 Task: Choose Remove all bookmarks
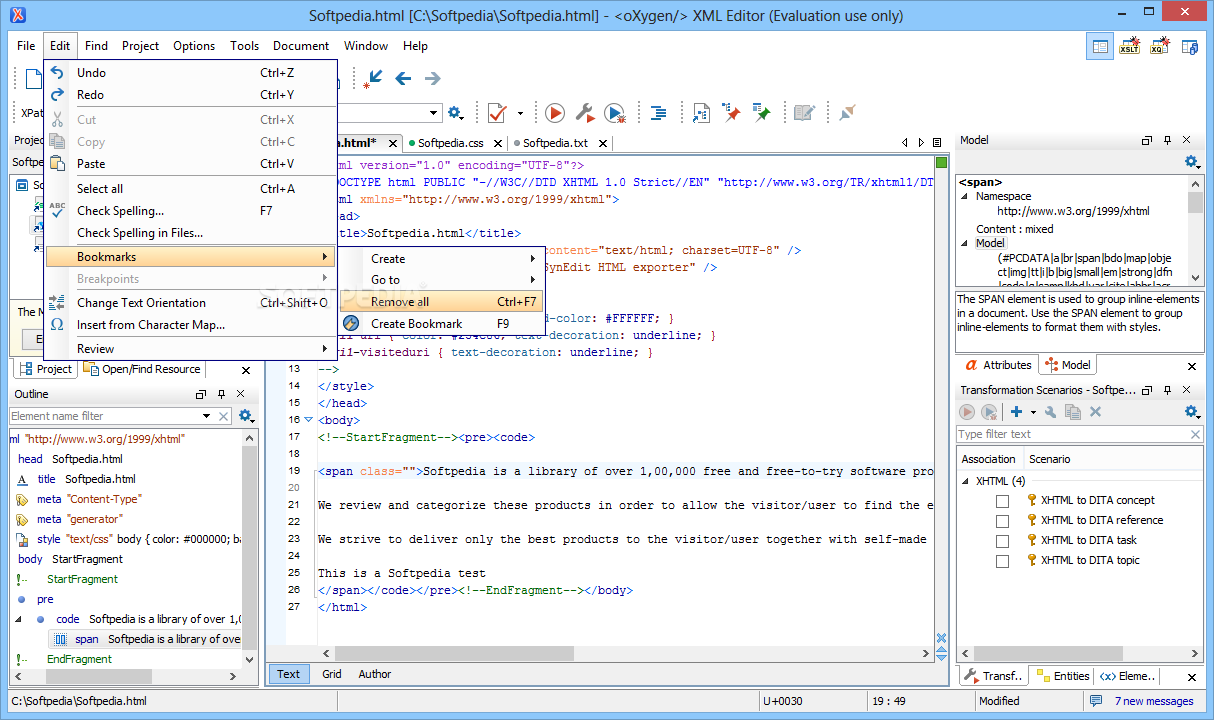pyautogui.click(x=441, y=302)
